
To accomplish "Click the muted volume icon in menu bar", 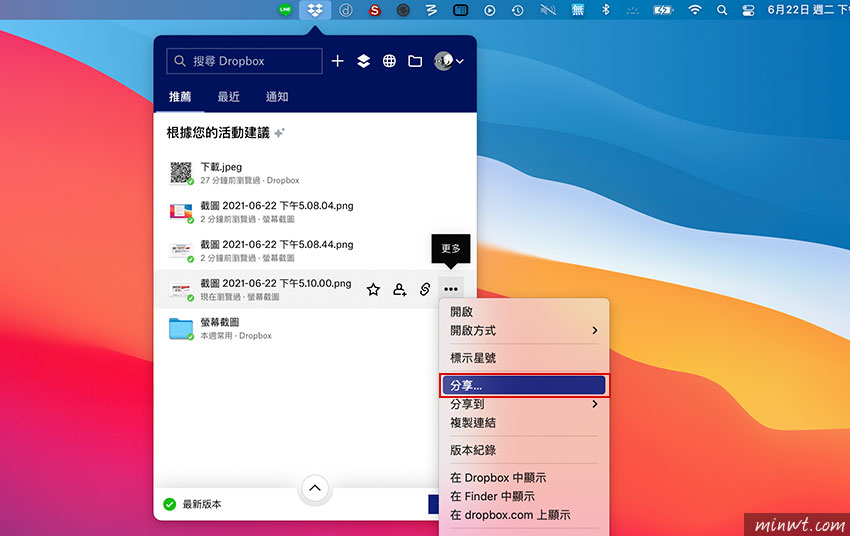I will coord(548,10).
